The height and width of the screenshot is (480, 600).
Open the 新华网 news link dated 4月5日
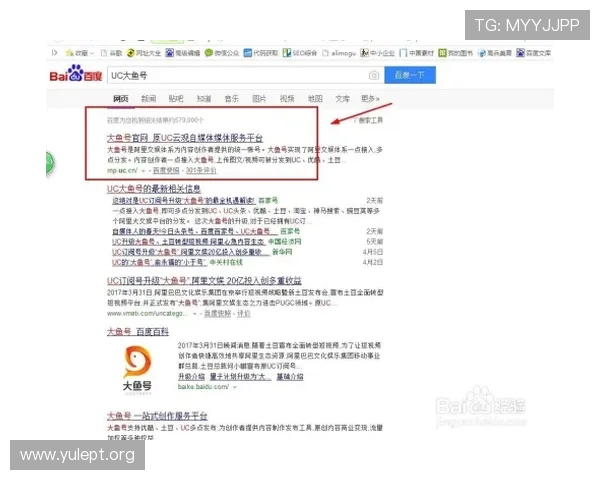tap(190, 252)
